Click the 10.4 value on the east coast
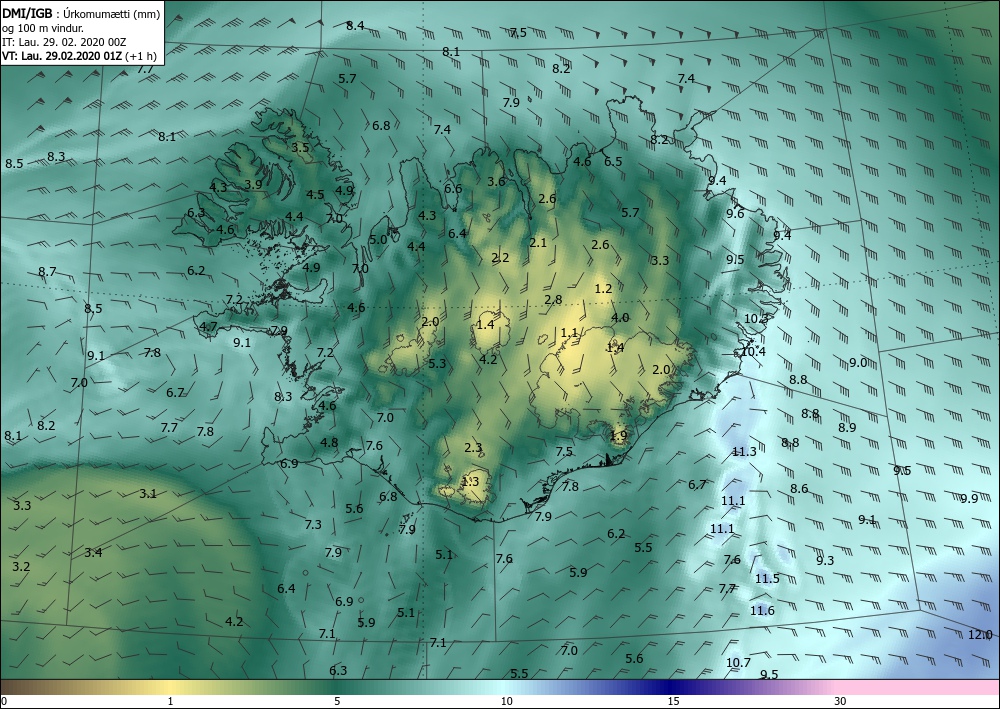Viewport: 1000px width, 709px height. pos(753,351)
